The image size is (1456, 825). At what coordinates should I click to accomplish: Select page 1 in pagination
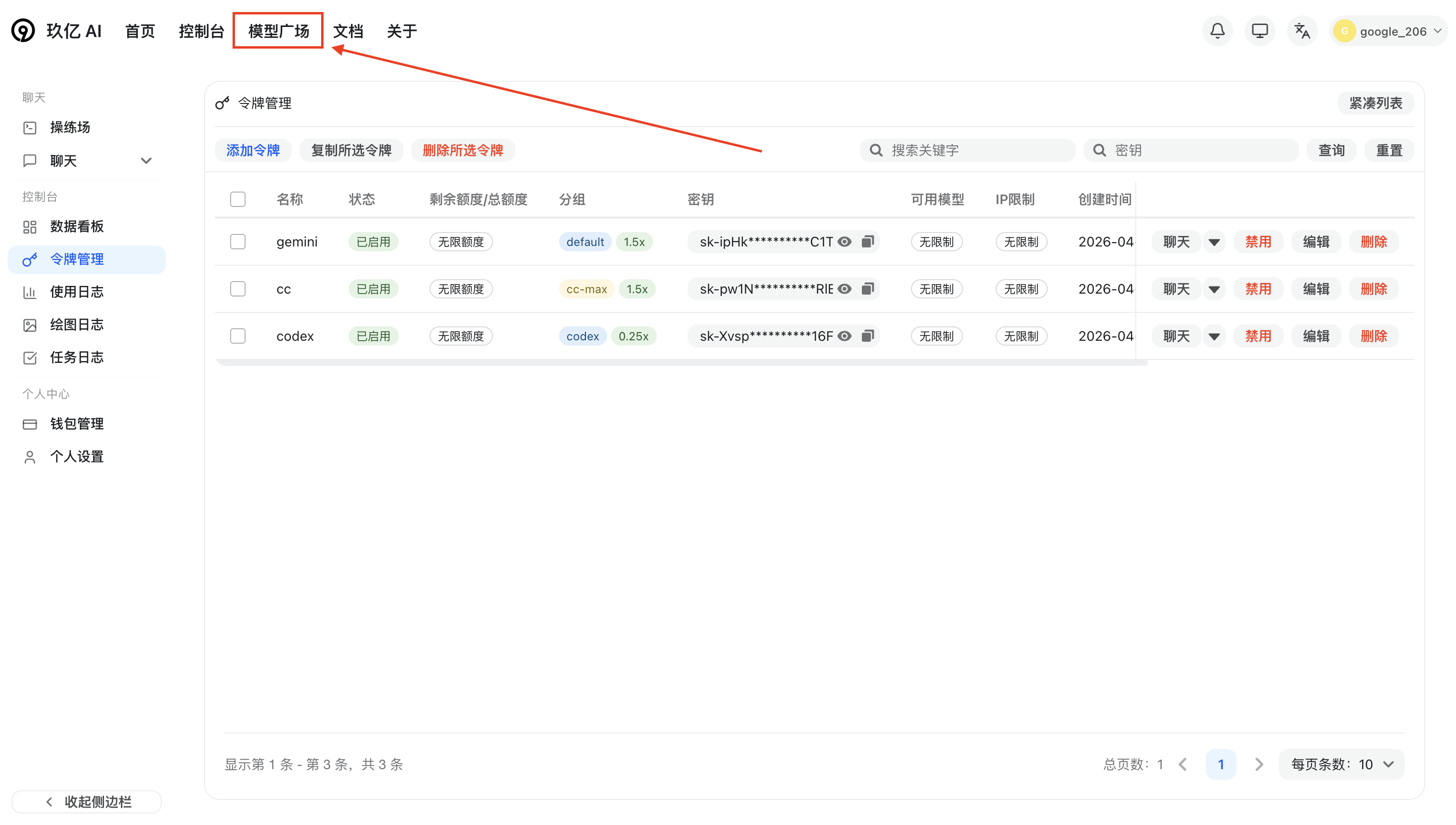point(1221,764)
